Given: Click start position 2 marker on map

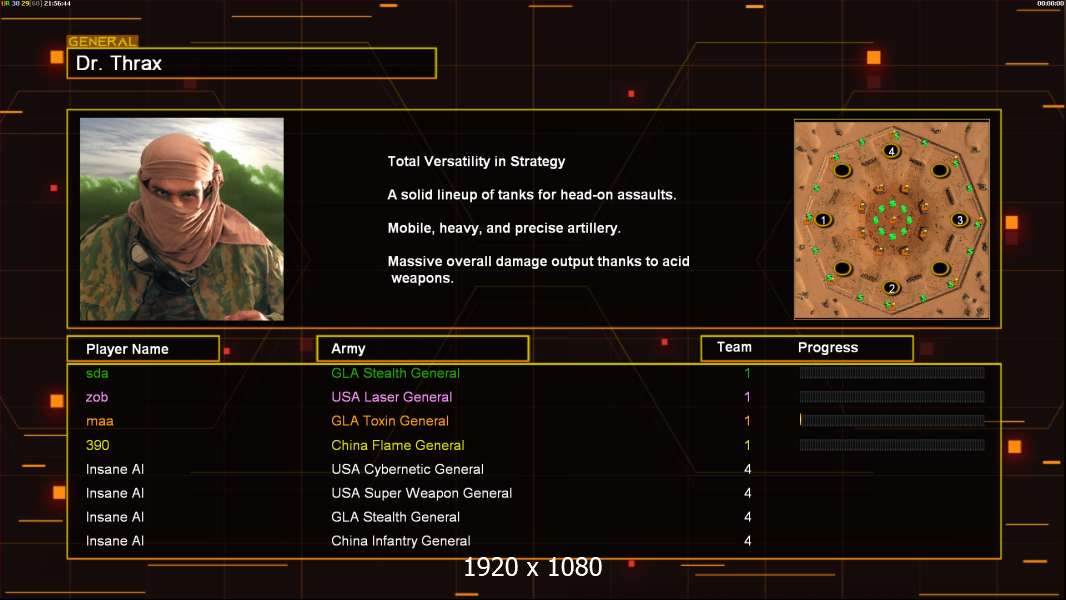Looking at the screenshot, I should (x=891, y=289).
